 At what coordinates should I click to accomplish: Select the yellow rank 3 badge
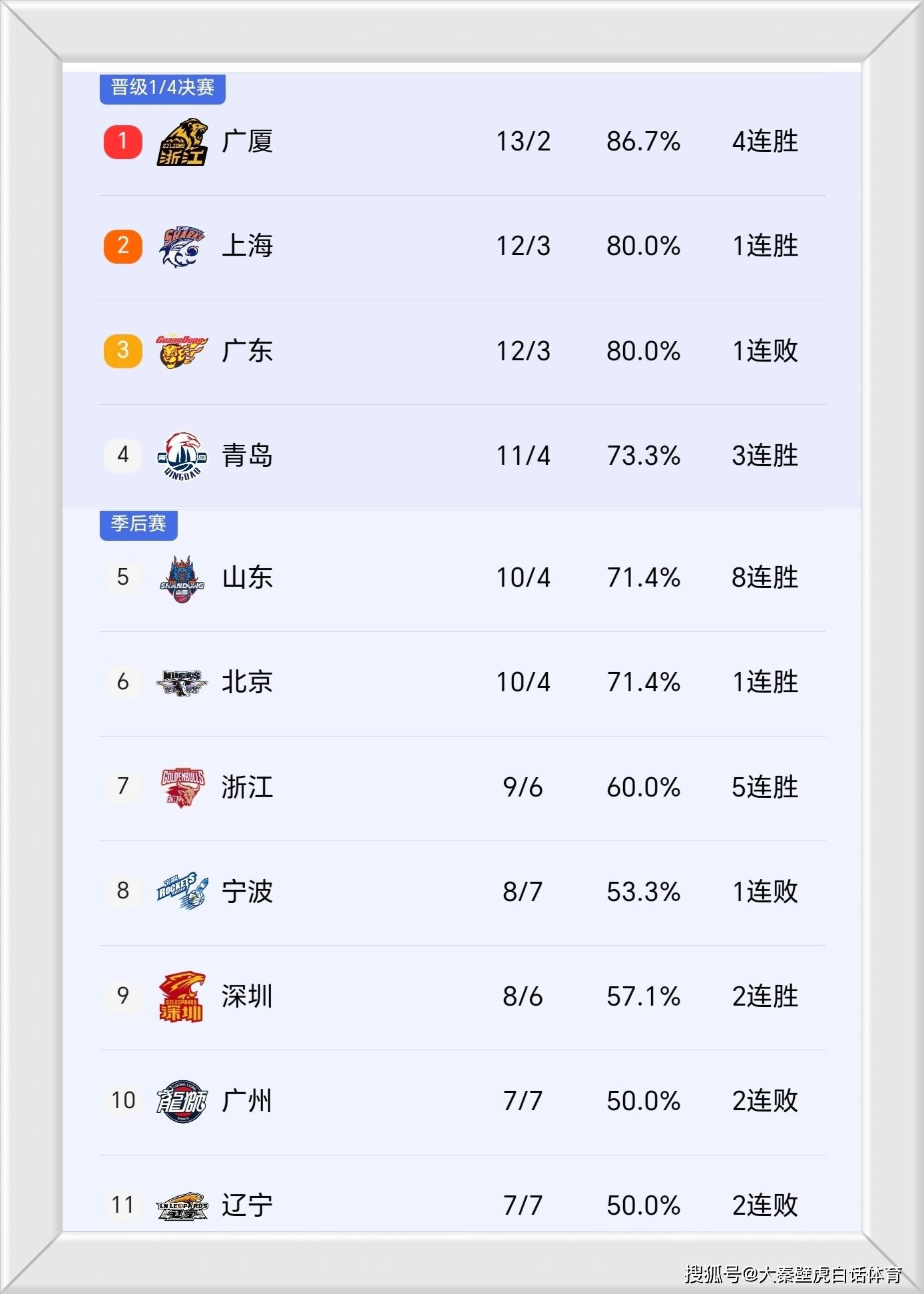coord(123,351)
